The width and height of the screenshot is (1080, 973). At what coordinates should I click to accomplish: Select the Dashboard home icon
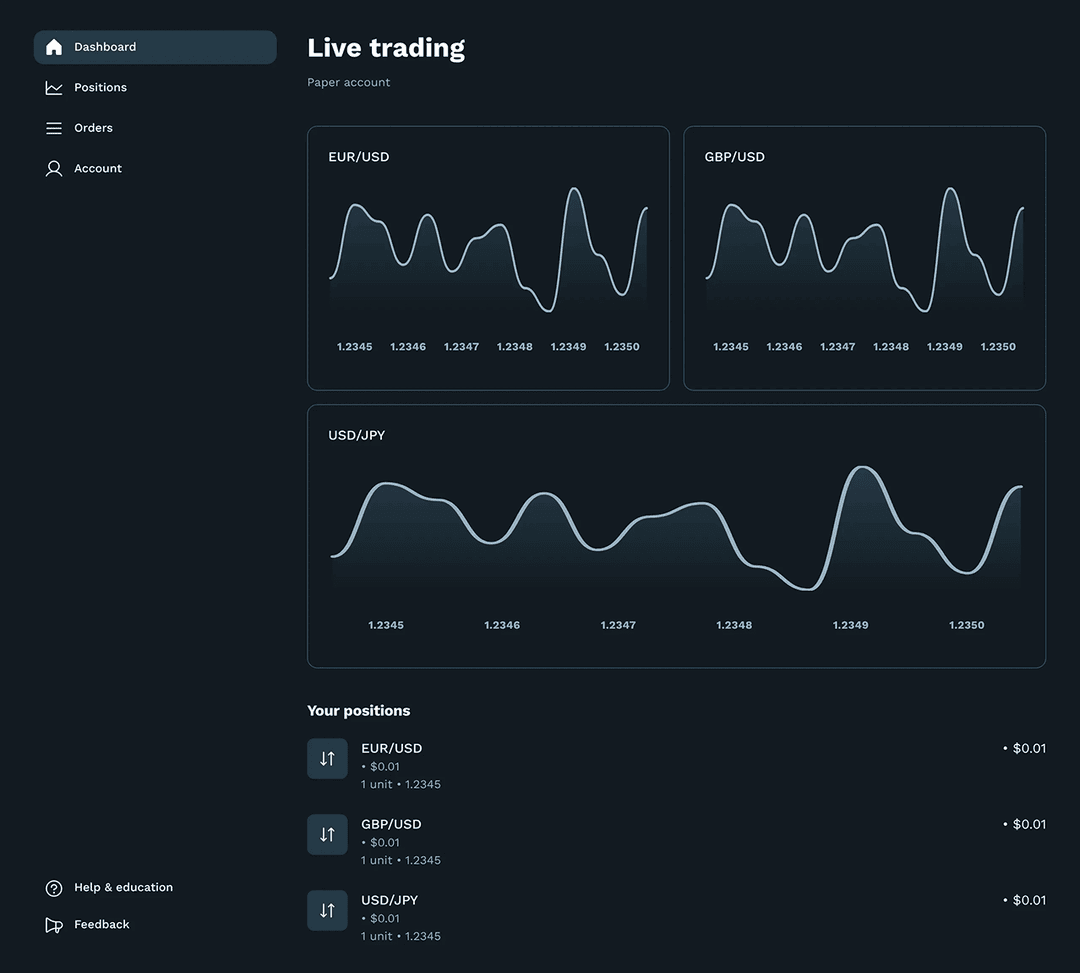[x=53, y=46]
